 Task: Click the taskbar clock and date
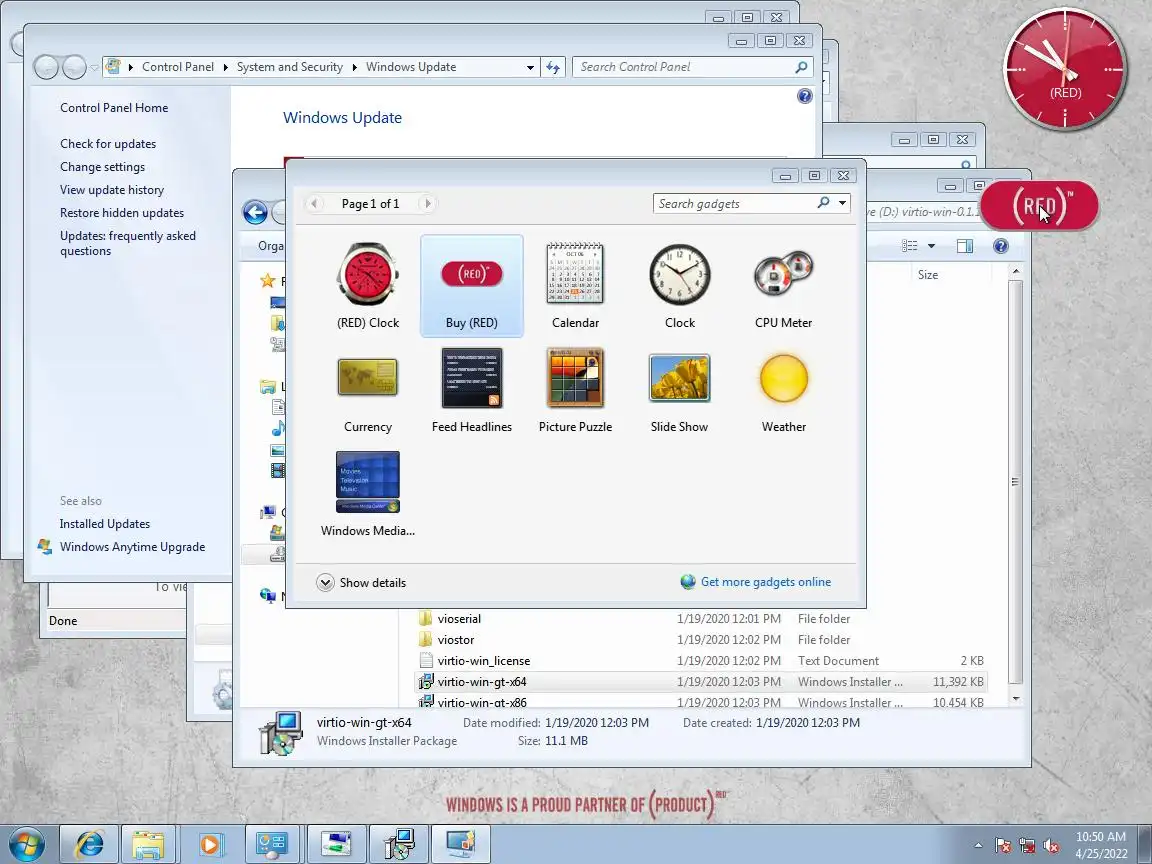1101,845
